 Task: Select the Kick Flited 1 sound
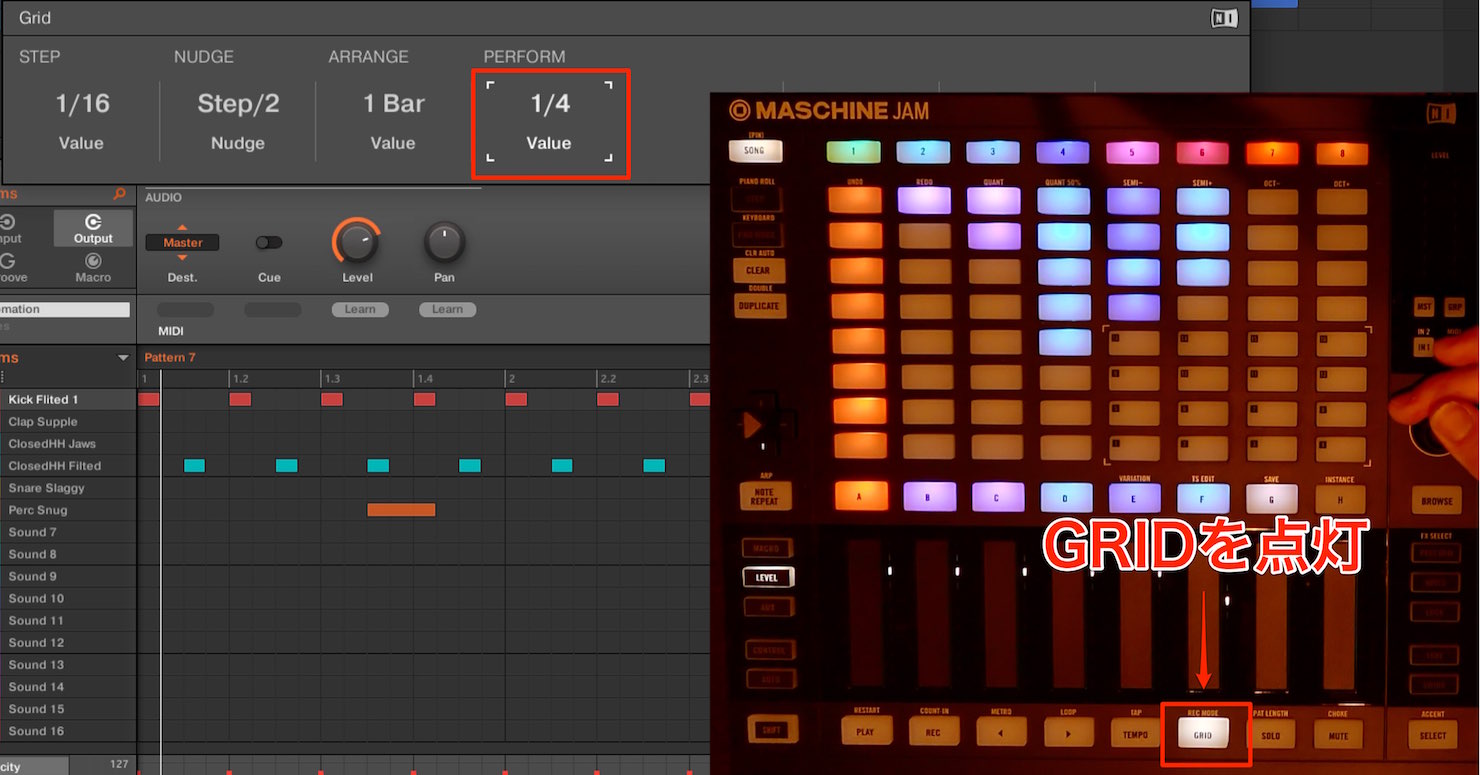coord(68,400)
